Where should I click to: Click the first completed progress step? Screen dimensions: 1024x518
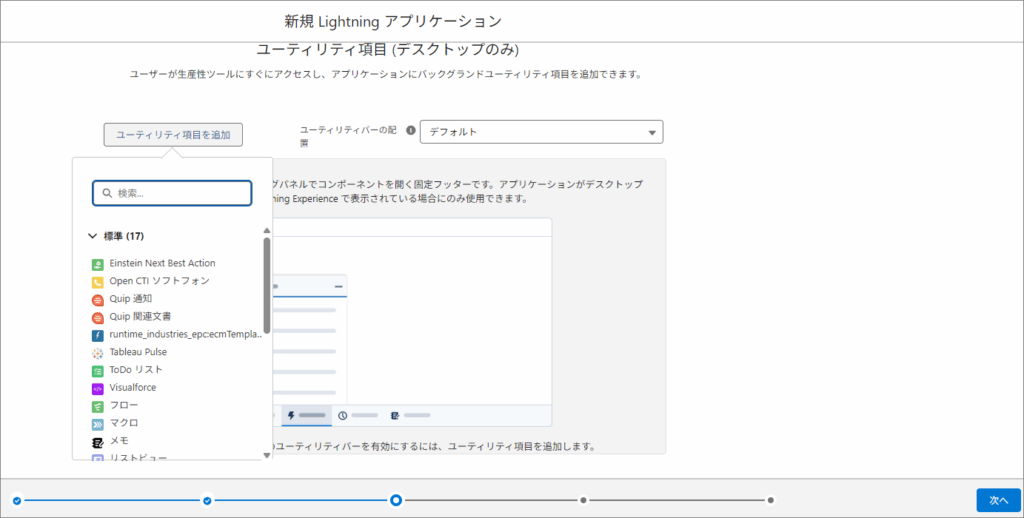(x=17, y=500)
